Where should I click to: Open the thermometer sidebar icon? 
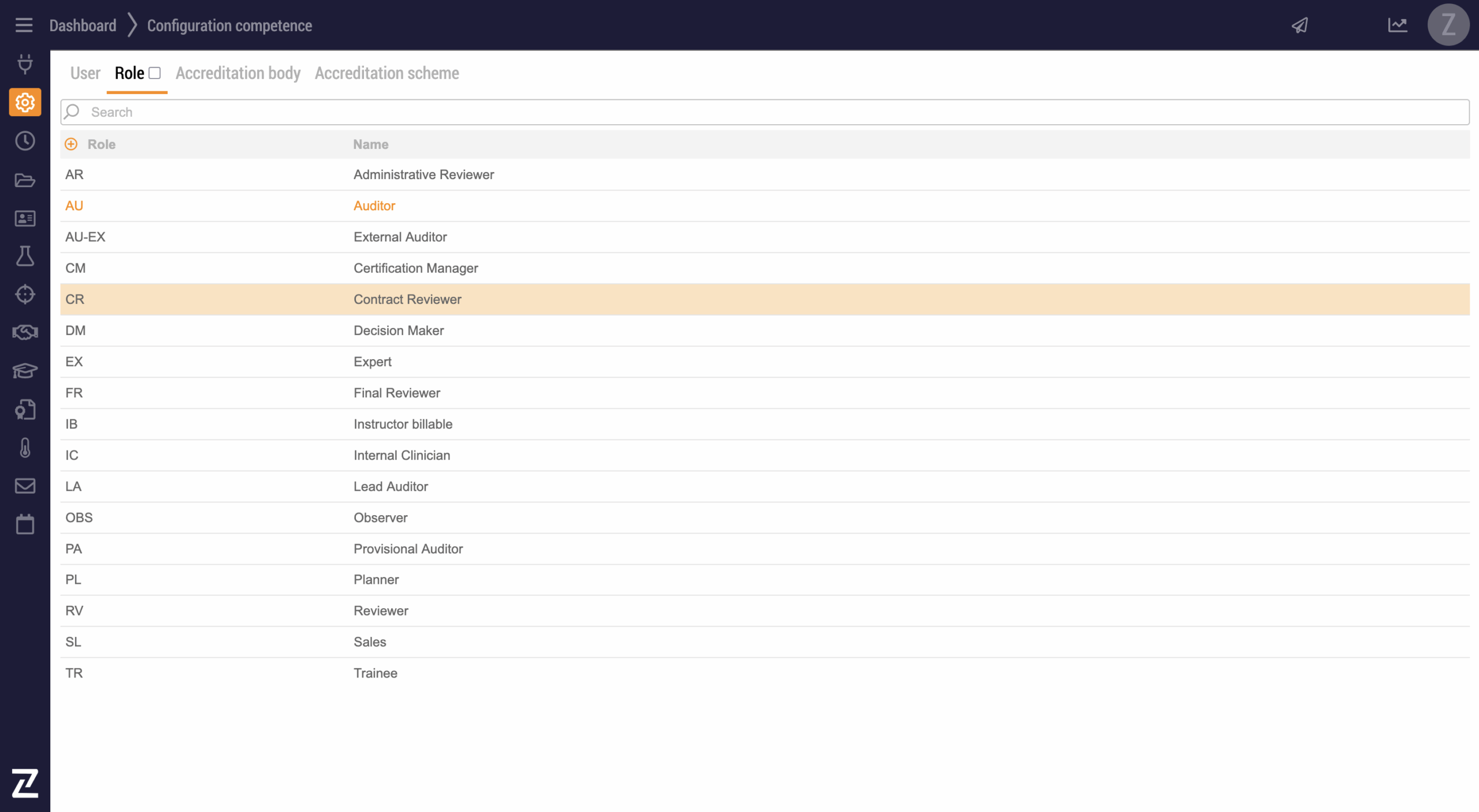tap(25, 448)
